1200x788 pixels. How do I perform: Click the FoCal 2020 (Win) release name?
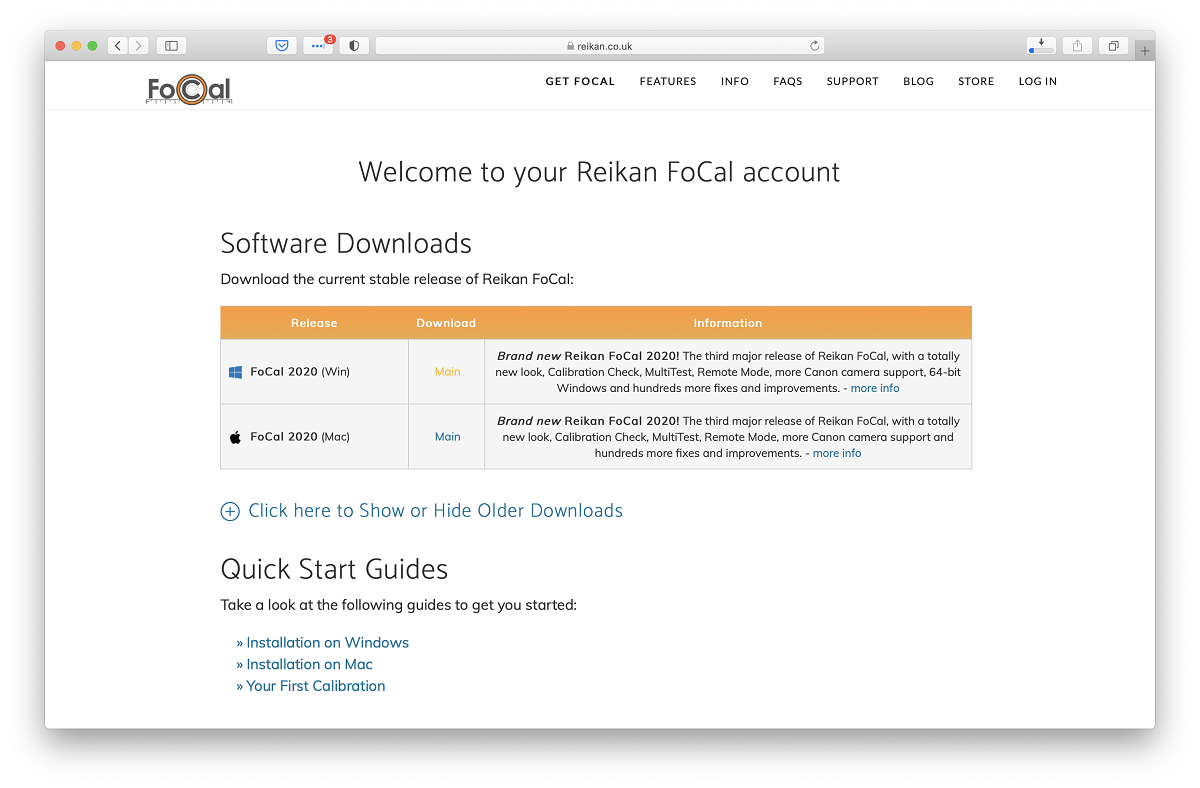click(300, 372)
